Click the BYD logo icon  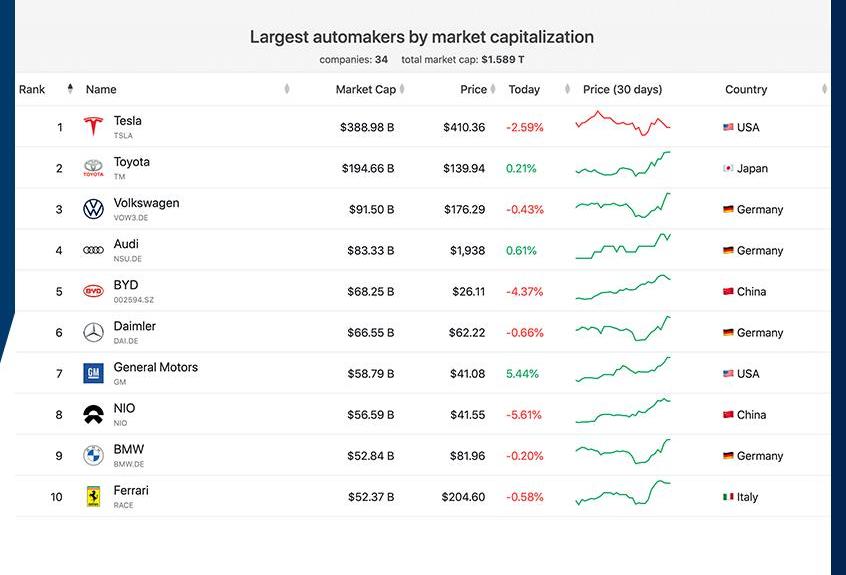click(93, 291)
